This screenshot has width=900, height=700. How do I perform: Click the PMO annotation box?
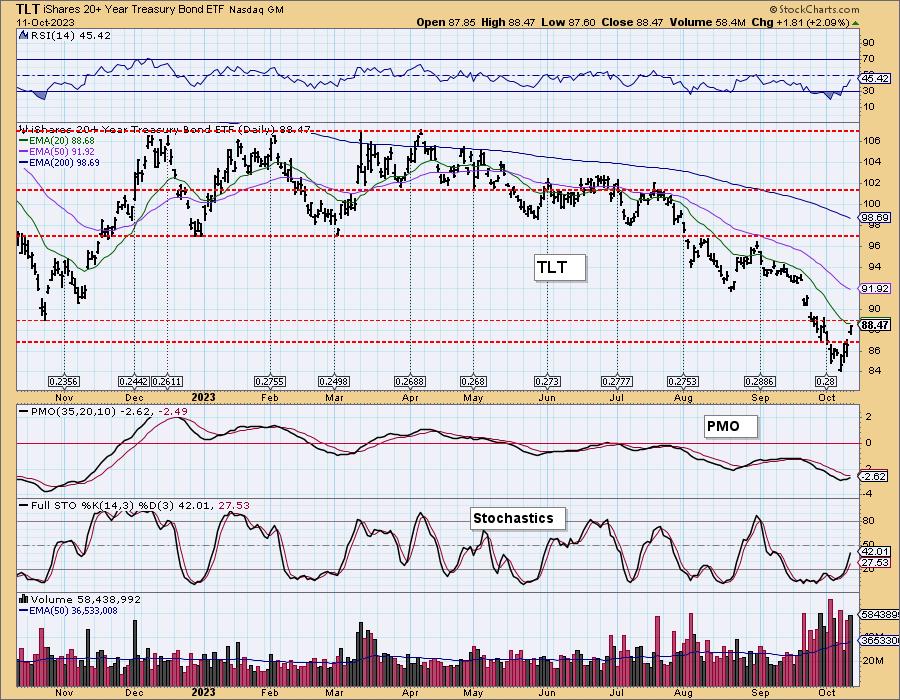(x=731, y=426)
